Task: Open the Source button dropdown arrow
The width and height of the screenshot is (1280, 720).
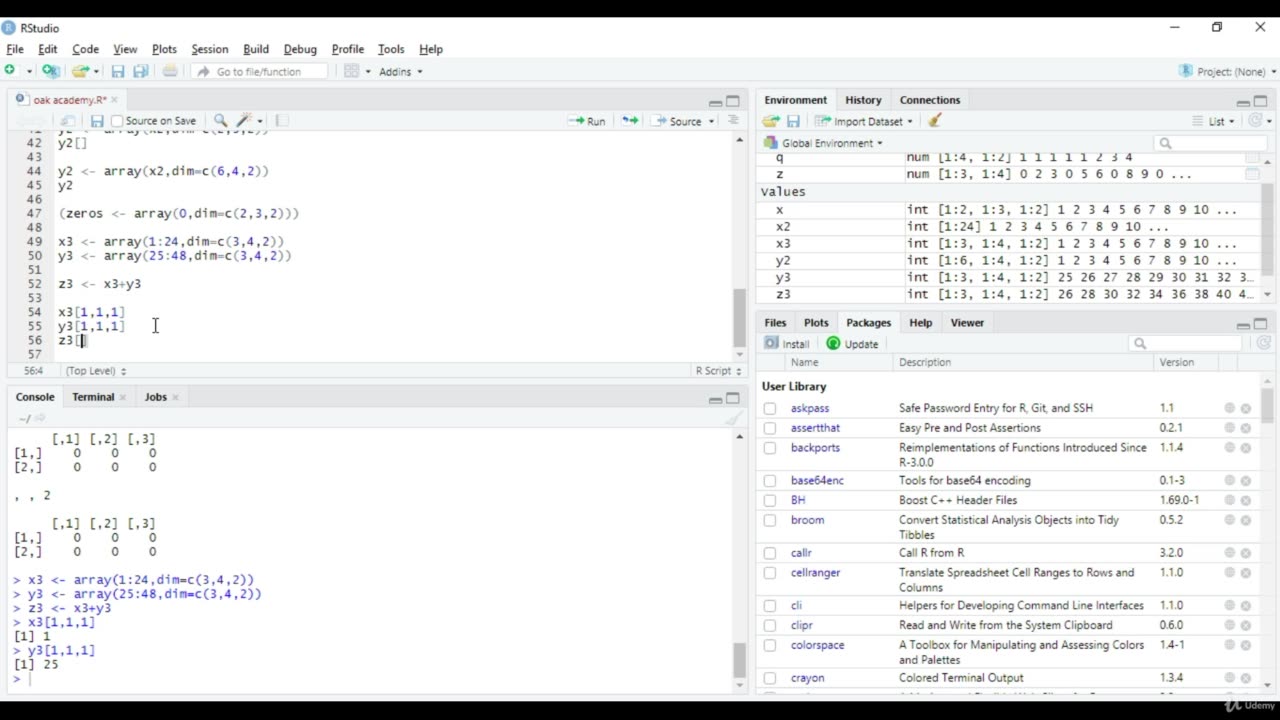Action: [x=712, y=121]
